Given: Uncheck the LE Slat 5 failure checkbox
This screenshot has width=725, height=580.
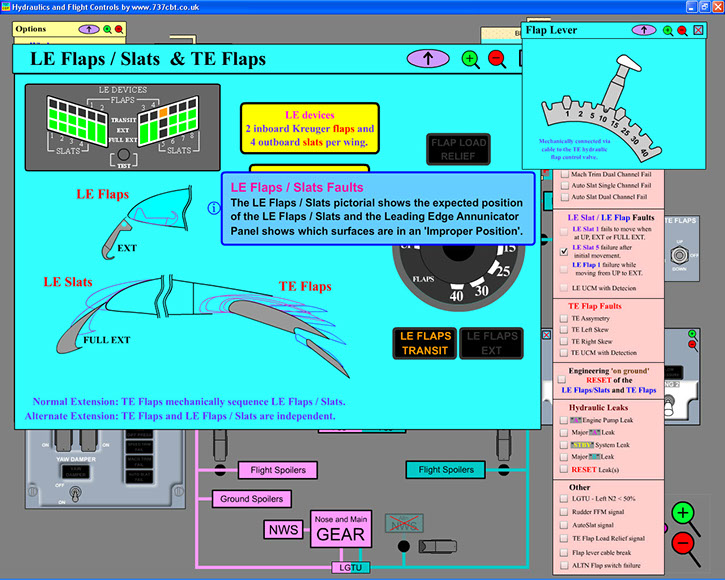Looking at the screenshot, I should (562, 252).
